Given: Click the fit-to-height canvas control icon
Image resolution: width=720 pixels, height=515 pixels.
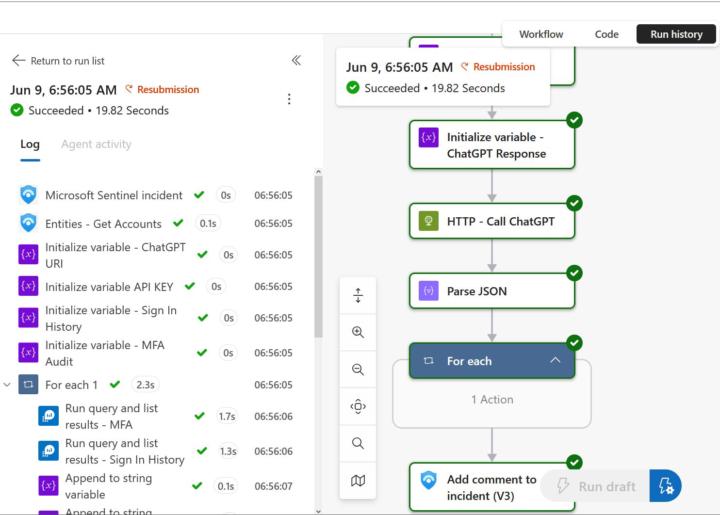Looking at the screenshot, I should (358, 295).
